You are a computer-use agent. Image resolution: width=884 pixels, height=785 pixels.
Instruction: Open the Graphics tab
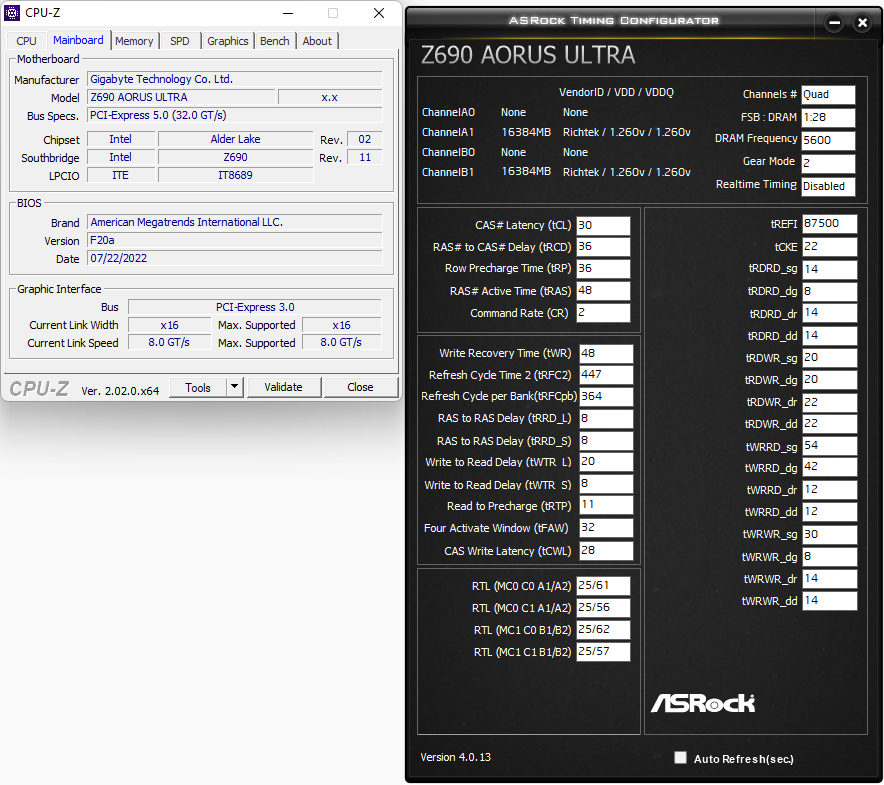227,41
